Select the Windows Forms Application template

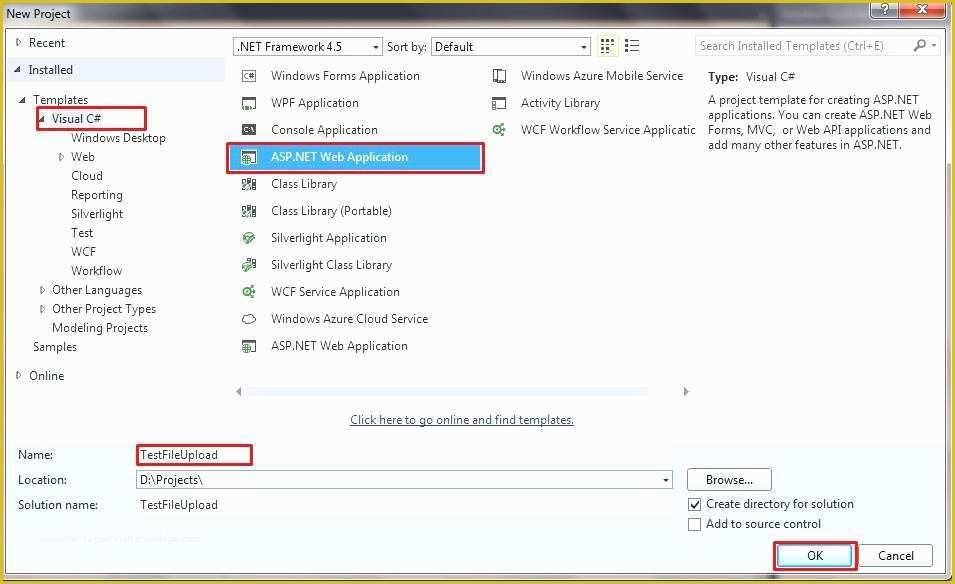click(x=345, y=76)
